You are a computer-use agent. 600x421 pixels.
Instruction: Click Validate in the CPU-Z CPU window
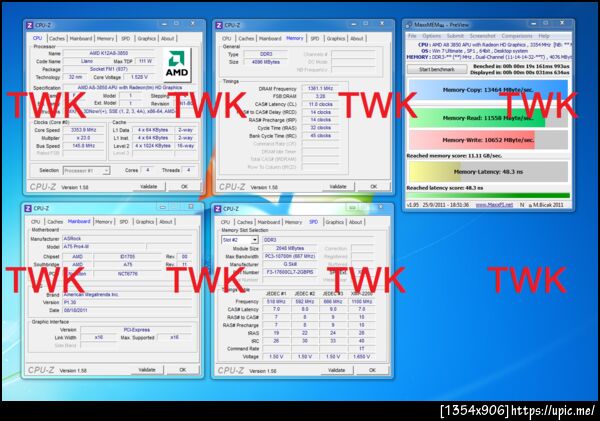click(148, 187)
